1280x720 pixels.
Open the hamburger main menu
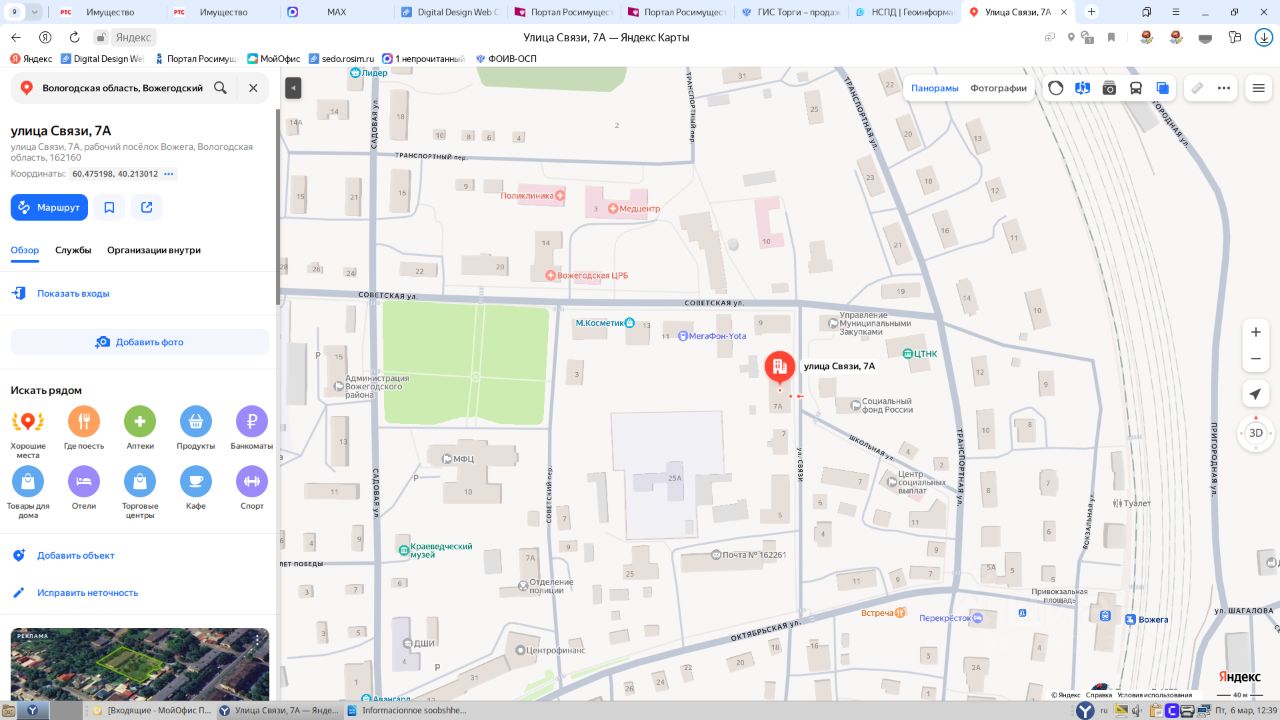pyautogui.click(x=1259, y=88)
